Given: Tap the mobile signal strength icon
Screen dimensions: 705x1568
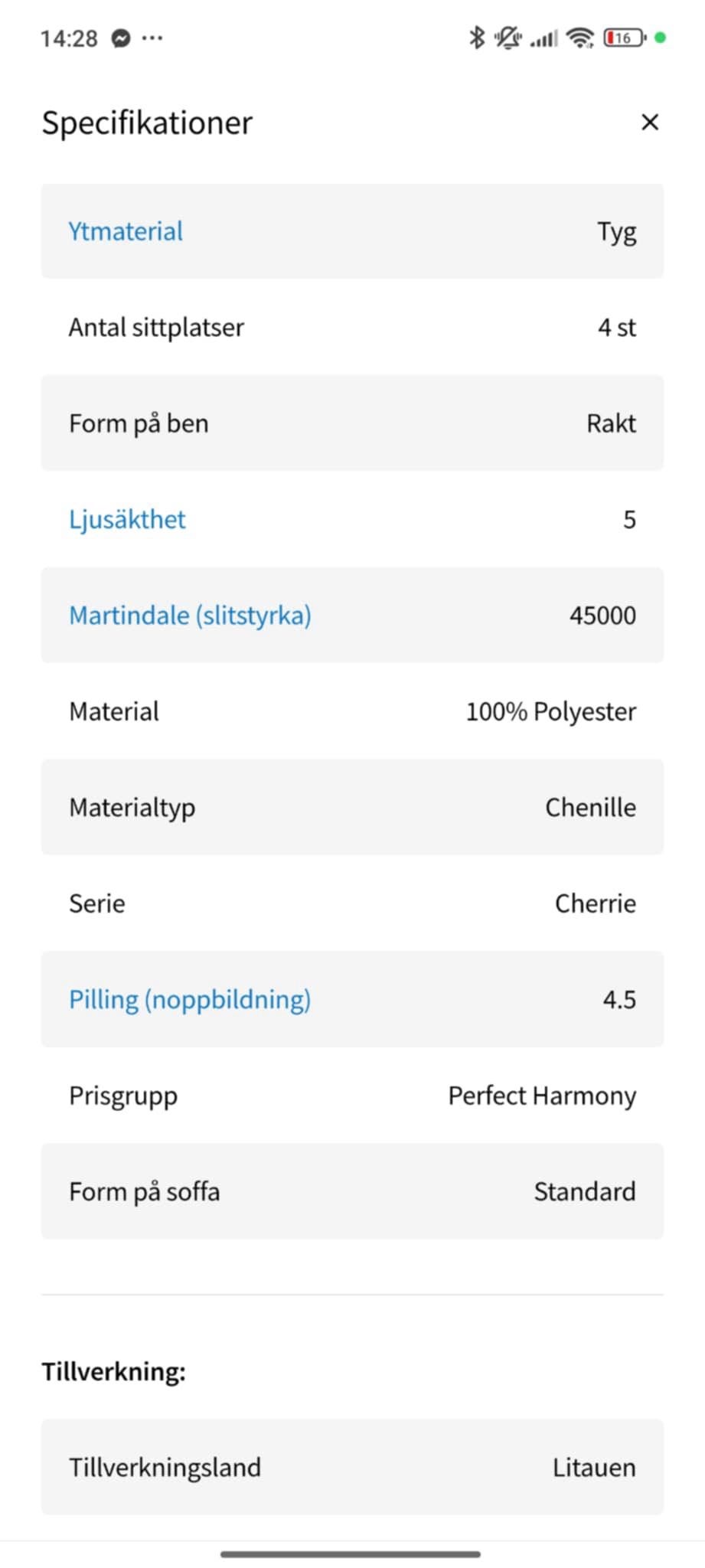Looking at the screenshot, I should coord(544,38).
